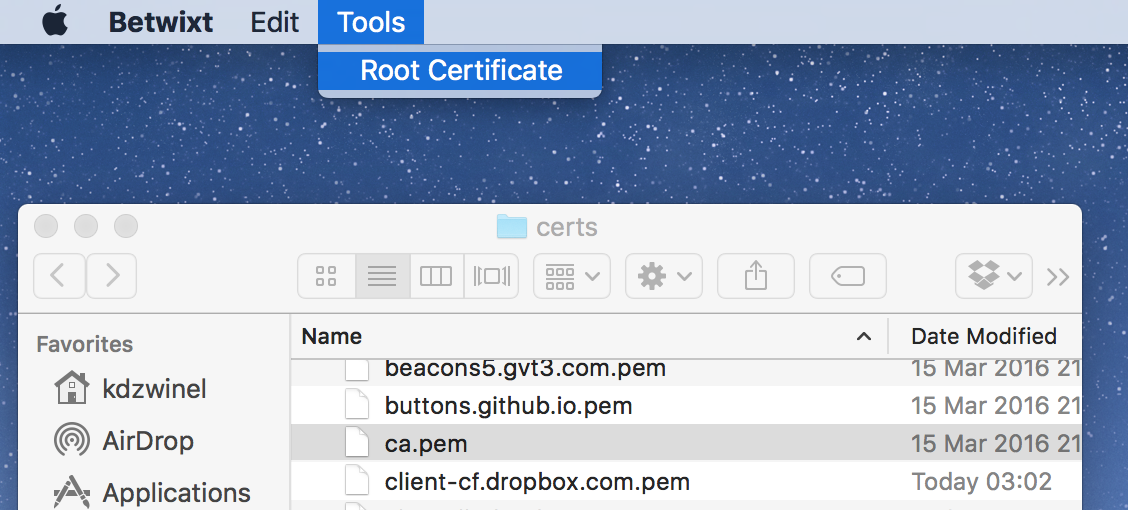This screenshot has width=1128, height=510.
Task: Switch Finder to column view
Action: point(436,276)
